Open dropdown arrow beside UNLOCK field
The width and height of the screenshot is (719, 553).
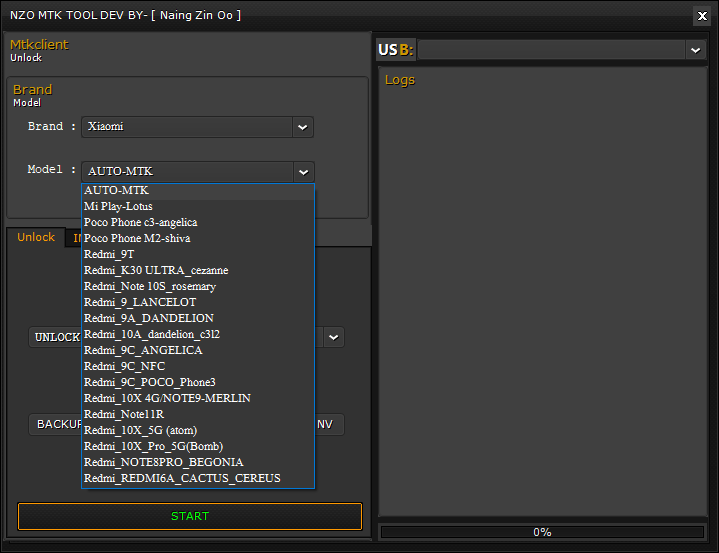333,338
